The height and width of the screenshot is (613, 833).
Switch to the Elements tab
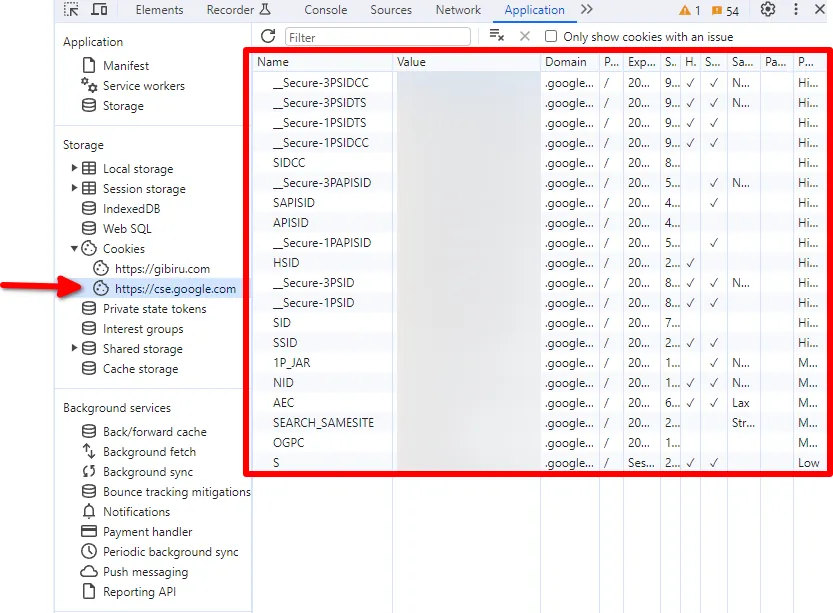[x=159, y=10]
